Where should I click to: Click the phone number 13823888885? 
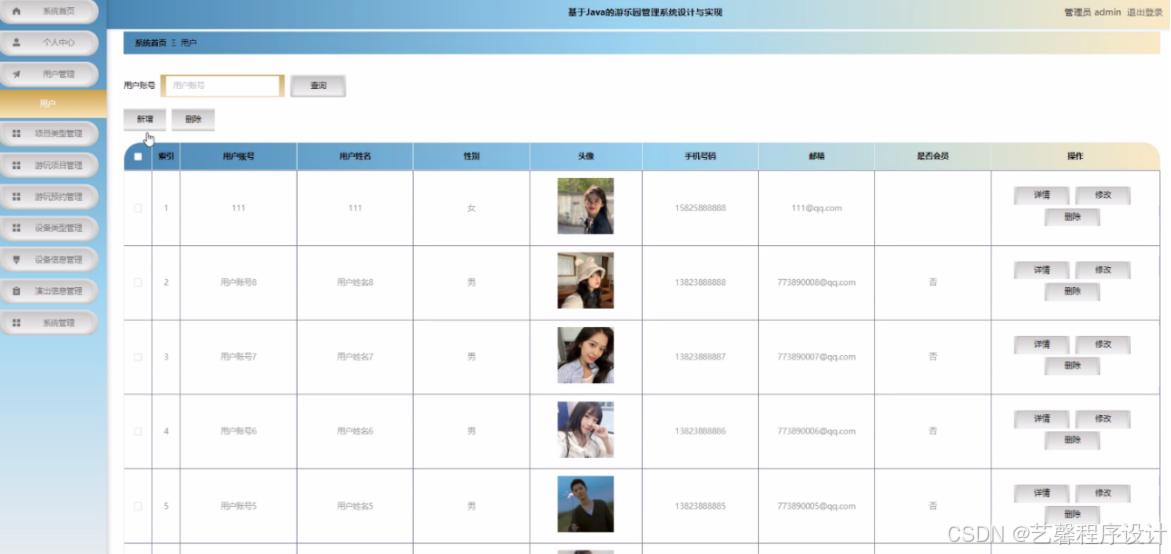point(700,506)
